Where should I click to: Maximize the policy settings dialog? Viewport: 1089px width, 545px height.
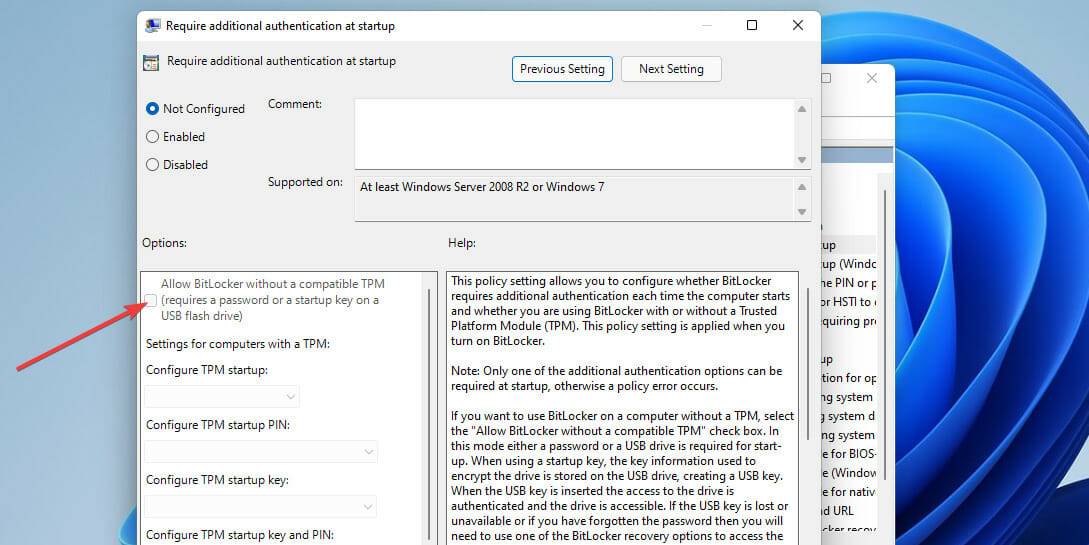[x=752, y=25]
